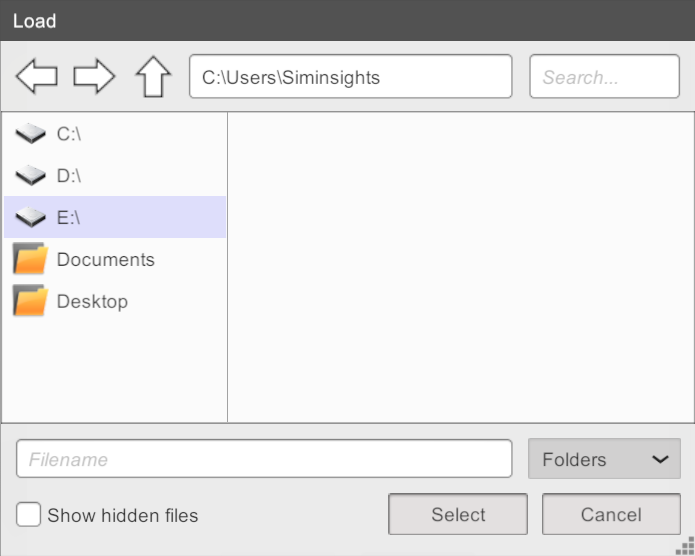The image size is (695, 556).
Task: Select the Documents shortcut label
Action: (105, 259)
